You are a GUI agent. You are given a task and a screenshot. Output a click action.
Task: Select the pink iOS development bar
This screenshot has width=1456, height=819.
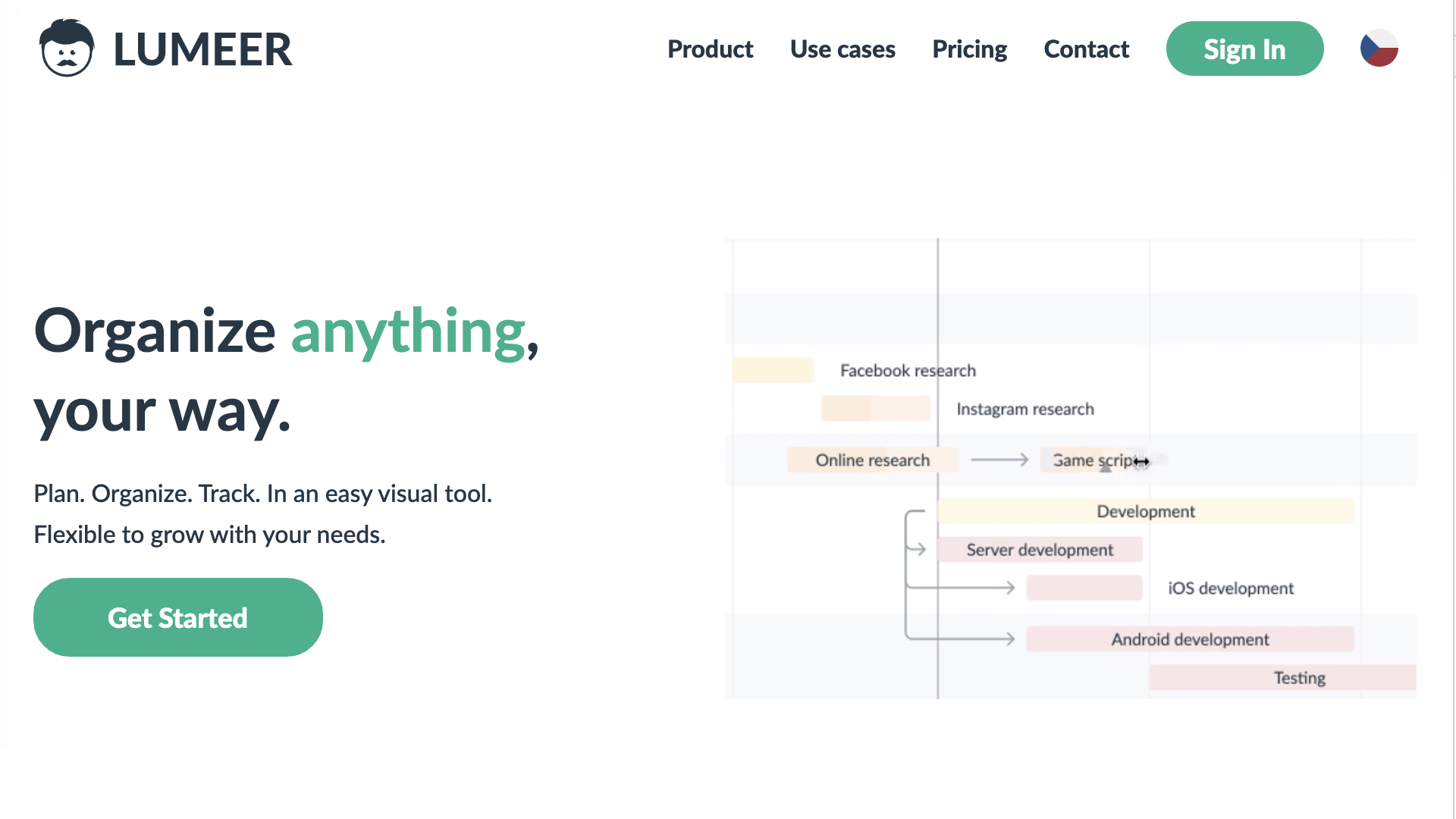coord(1084,588)
